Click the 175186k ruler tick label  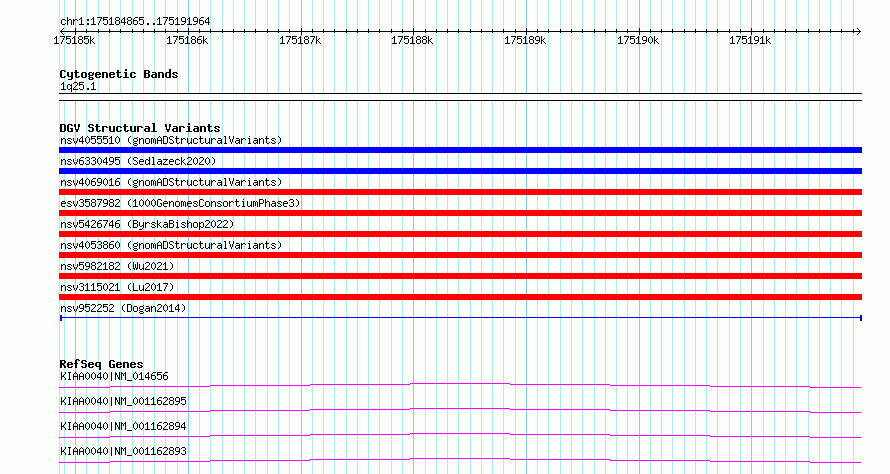[187, 40]
